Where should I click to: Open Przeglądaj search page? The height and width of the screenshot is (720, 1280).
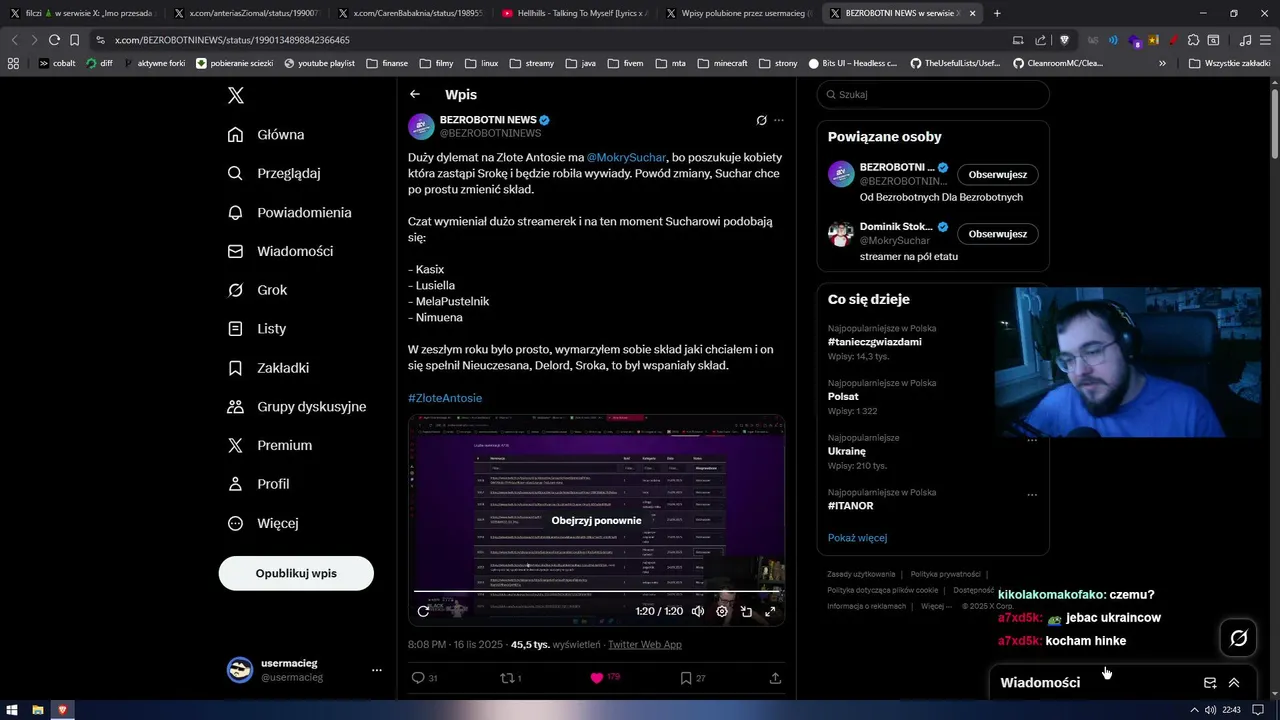click(x=274, y=173)
